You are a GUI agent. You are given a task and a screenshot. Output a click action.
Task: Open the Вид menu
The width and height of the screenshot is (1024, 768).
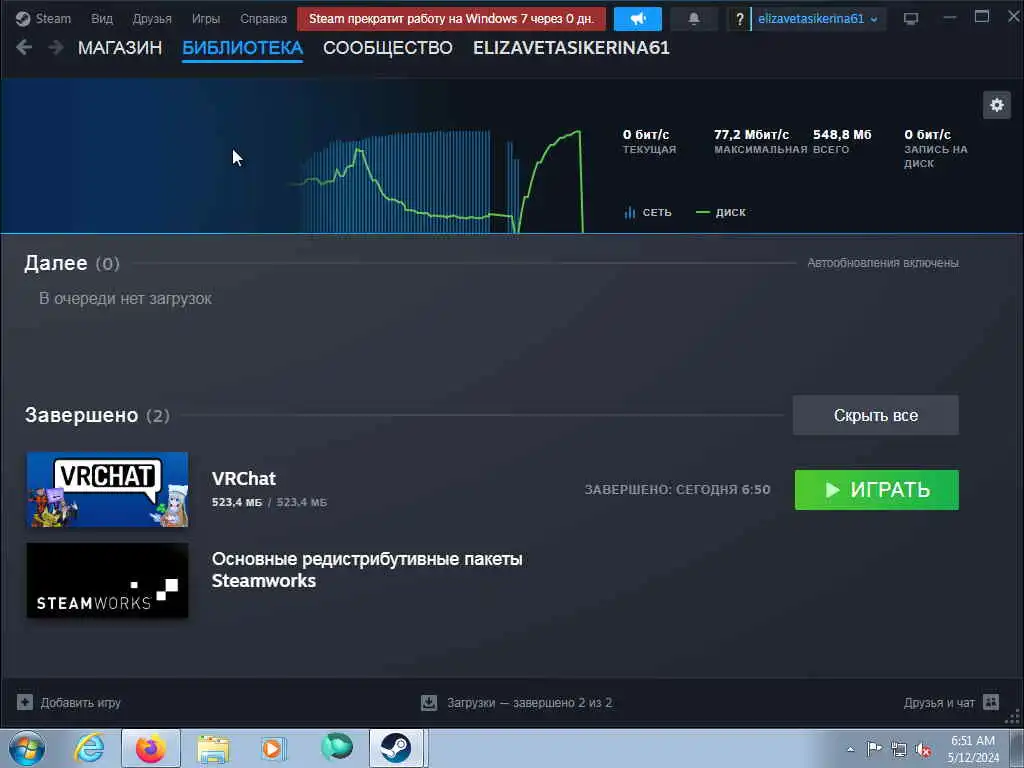pos(102,18)
